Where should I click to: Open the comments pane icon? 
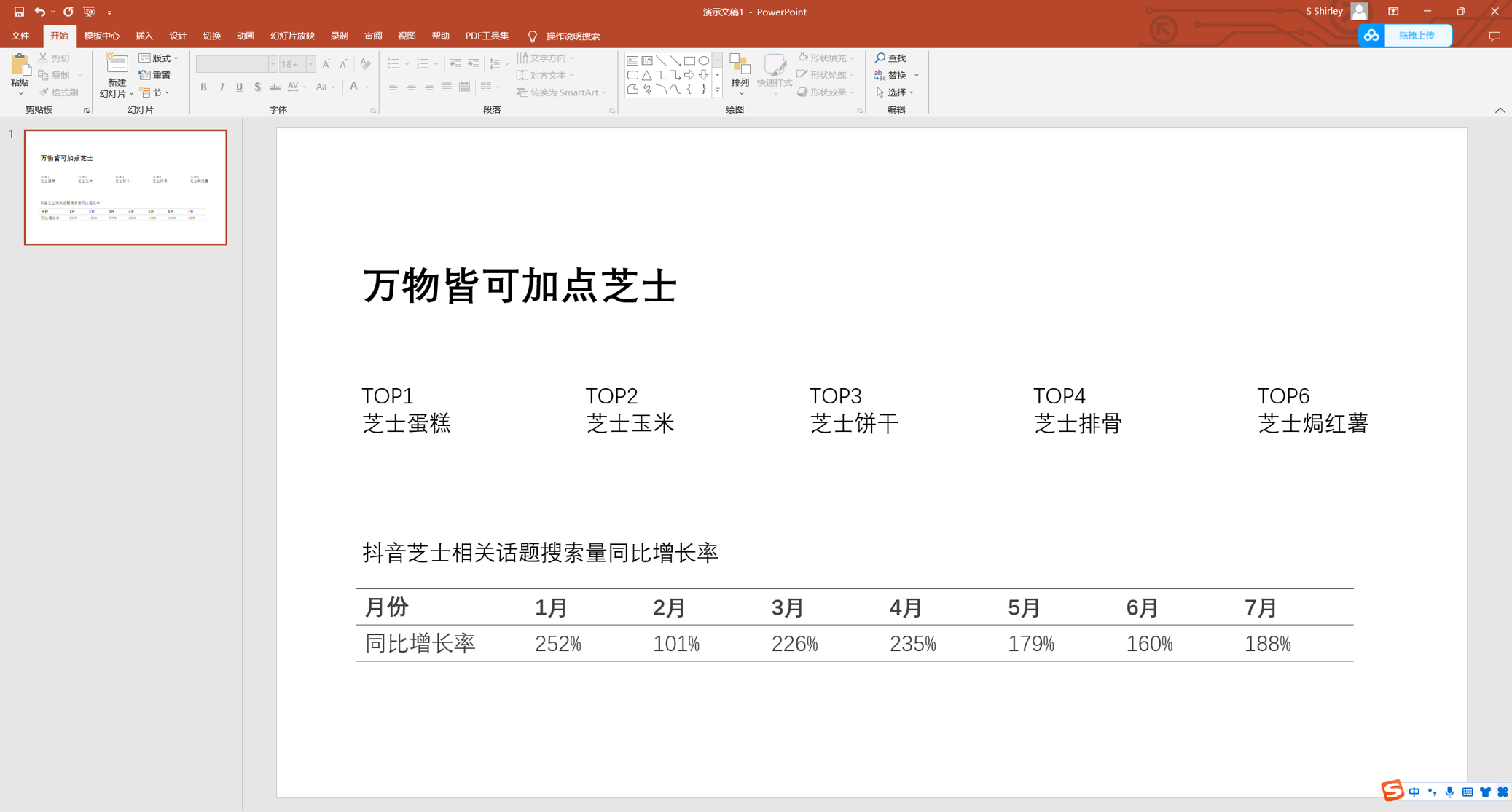pos(1495,36)
